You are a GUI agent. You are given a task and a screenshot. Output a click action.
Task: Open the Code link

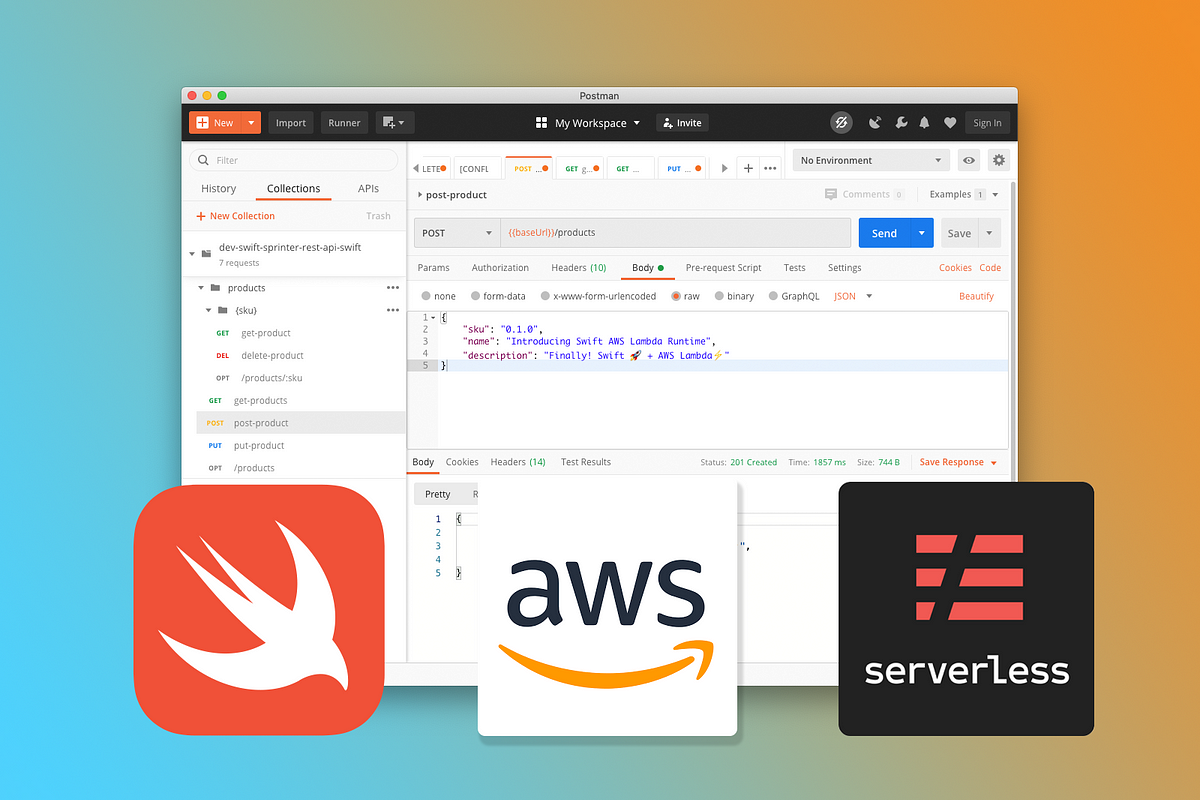pos(990,268)
